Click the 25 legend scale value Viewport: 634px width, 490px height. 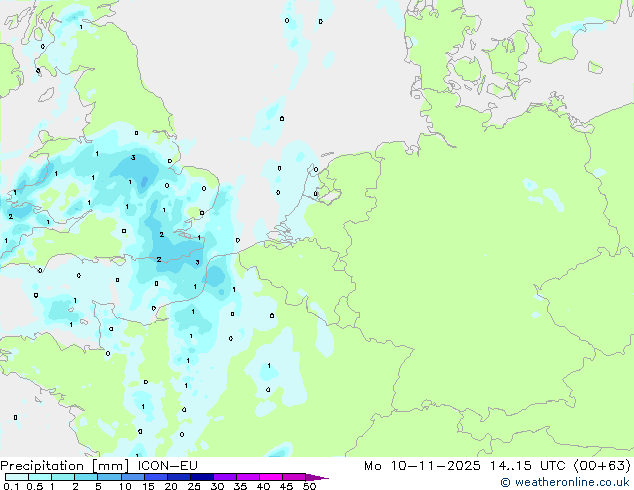click(x=194, y=486)
